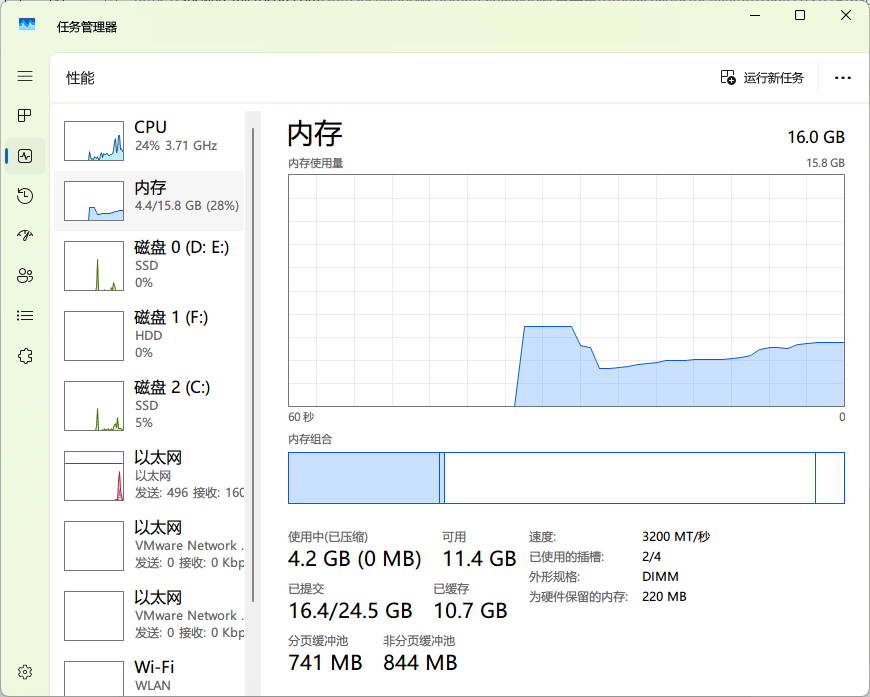
Task: Open the App history icon
Action: click(25, 196)
